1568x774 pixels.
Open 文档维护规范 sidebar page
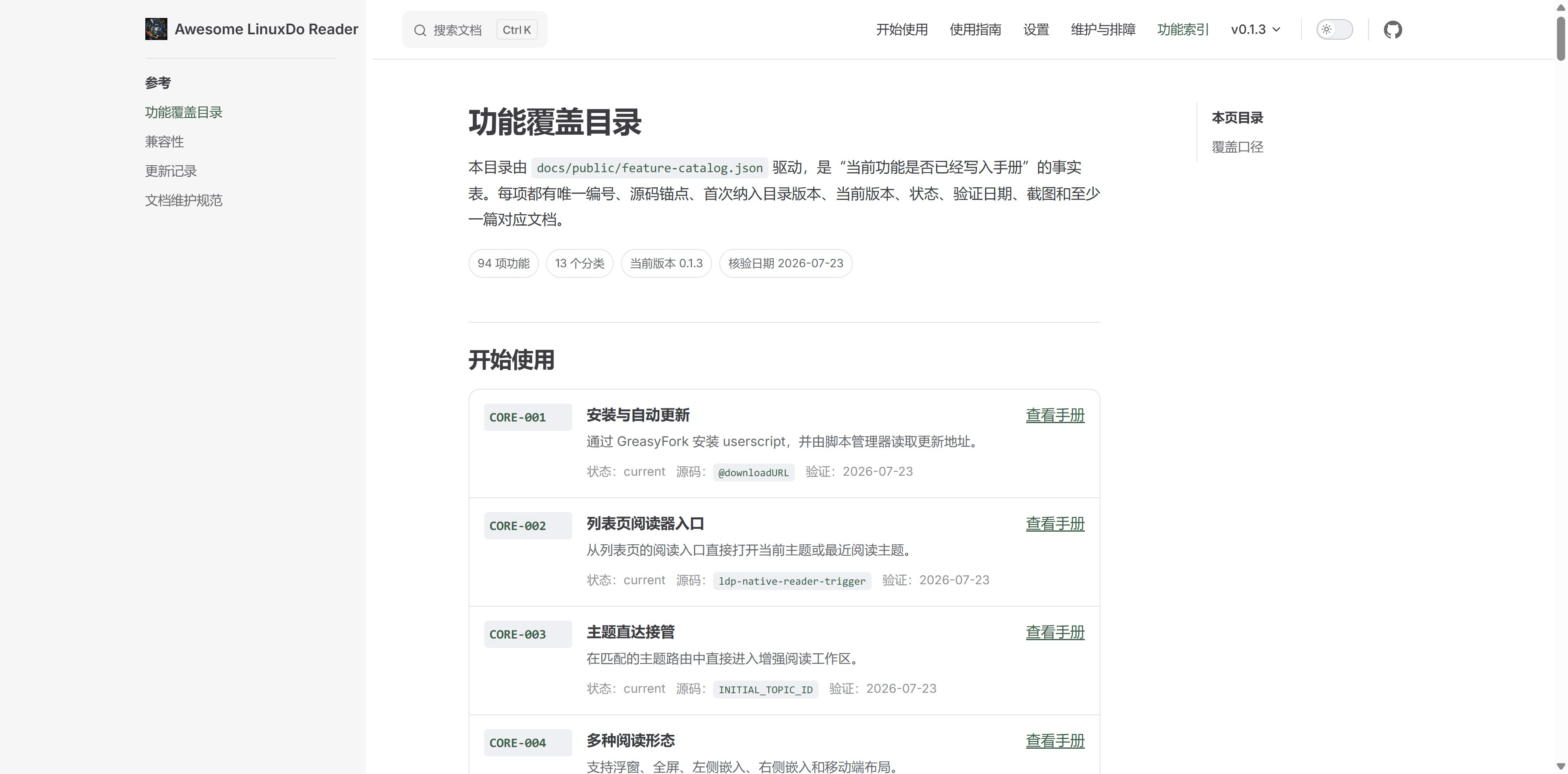click(183, 200)
